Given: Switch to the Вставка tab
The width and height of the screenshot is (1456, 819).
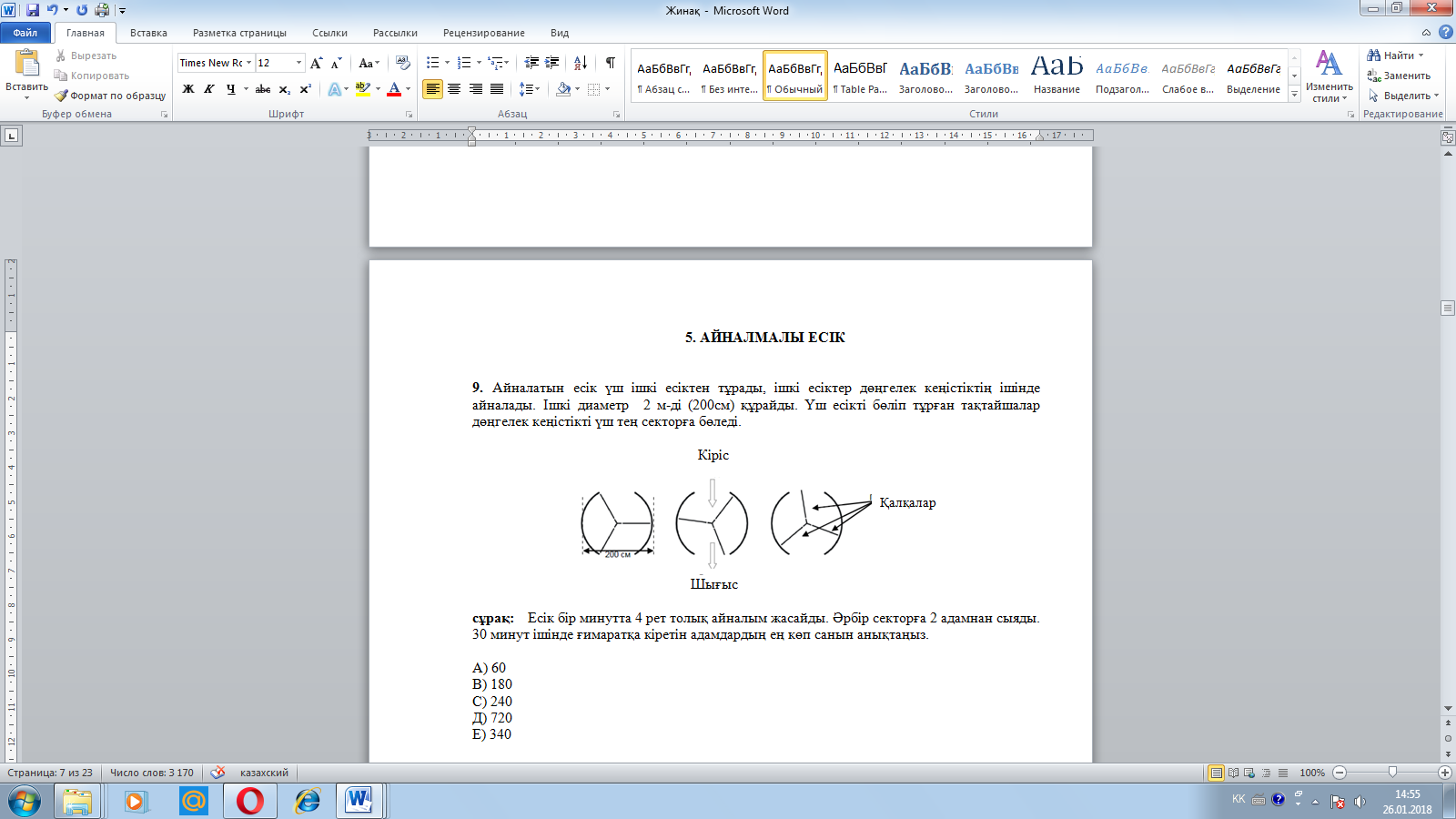Looking at the screenshot, I should click(x=148, y=33).
